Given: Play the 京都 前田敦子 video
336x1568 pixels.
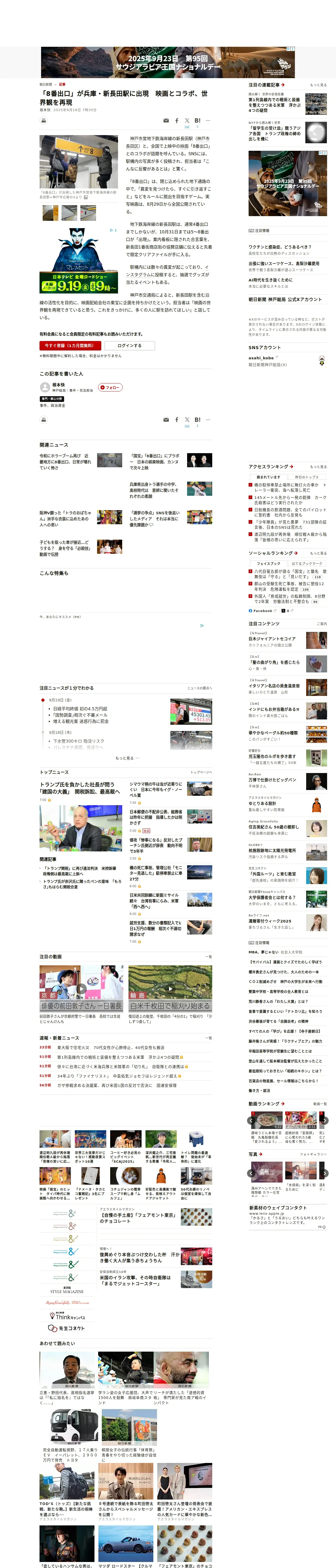Looking at the screenshot, I should pos(81,989).
